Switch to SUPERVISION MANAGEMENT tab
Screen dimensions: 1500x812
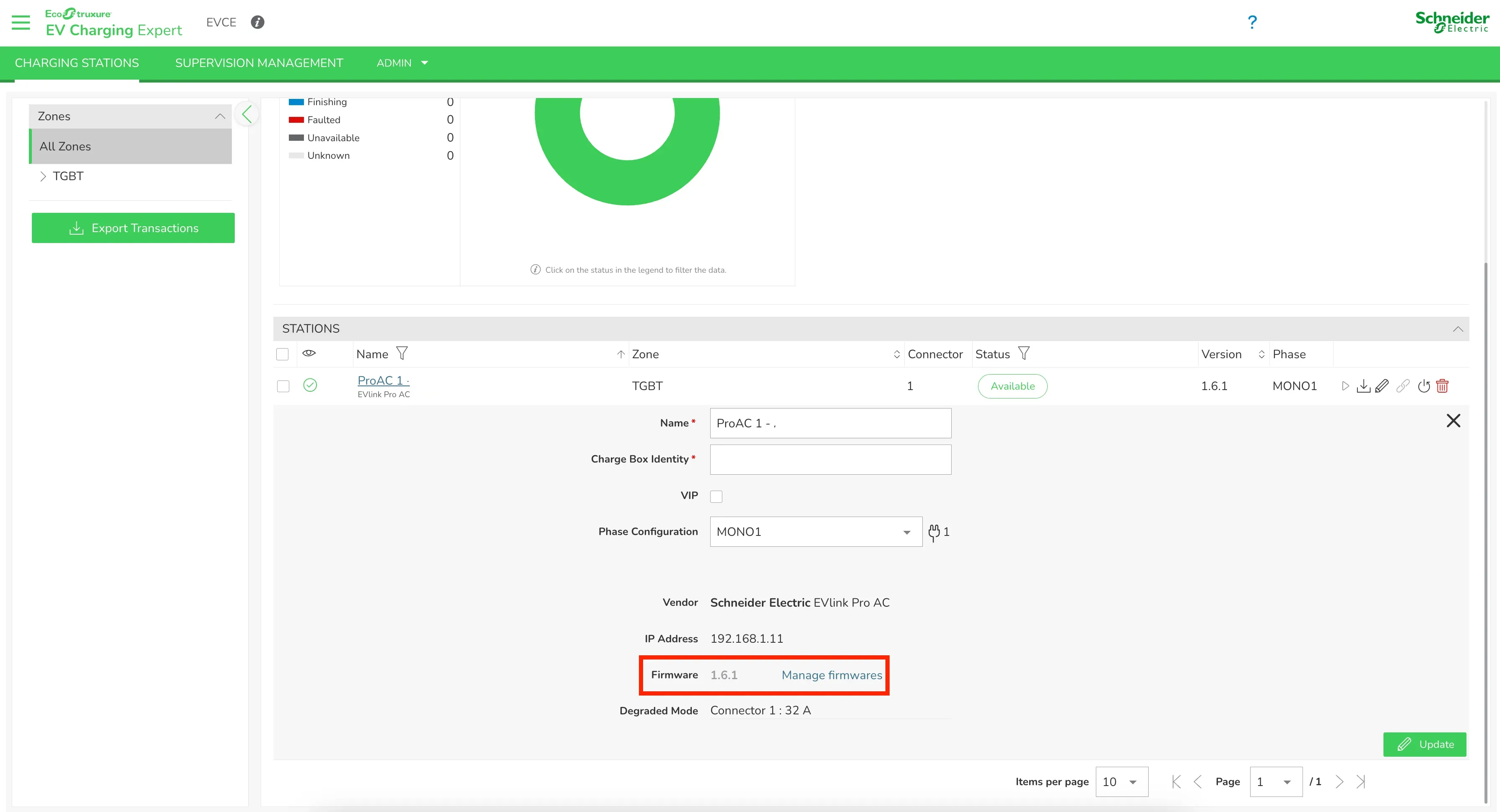coord(259,63)
